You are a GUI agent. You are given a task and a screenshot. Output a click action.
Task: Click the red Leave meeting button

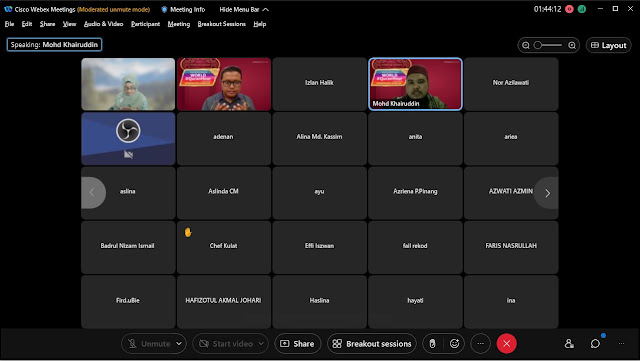(x=507, y=344)
